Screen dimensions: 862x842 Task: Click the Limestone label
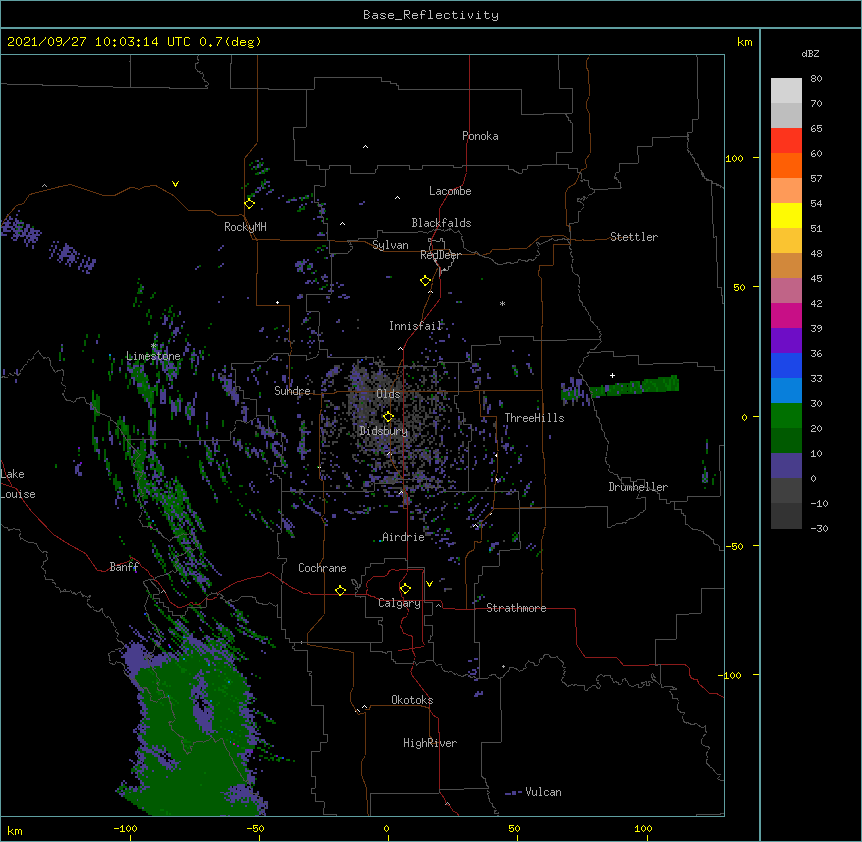point(153,356)
